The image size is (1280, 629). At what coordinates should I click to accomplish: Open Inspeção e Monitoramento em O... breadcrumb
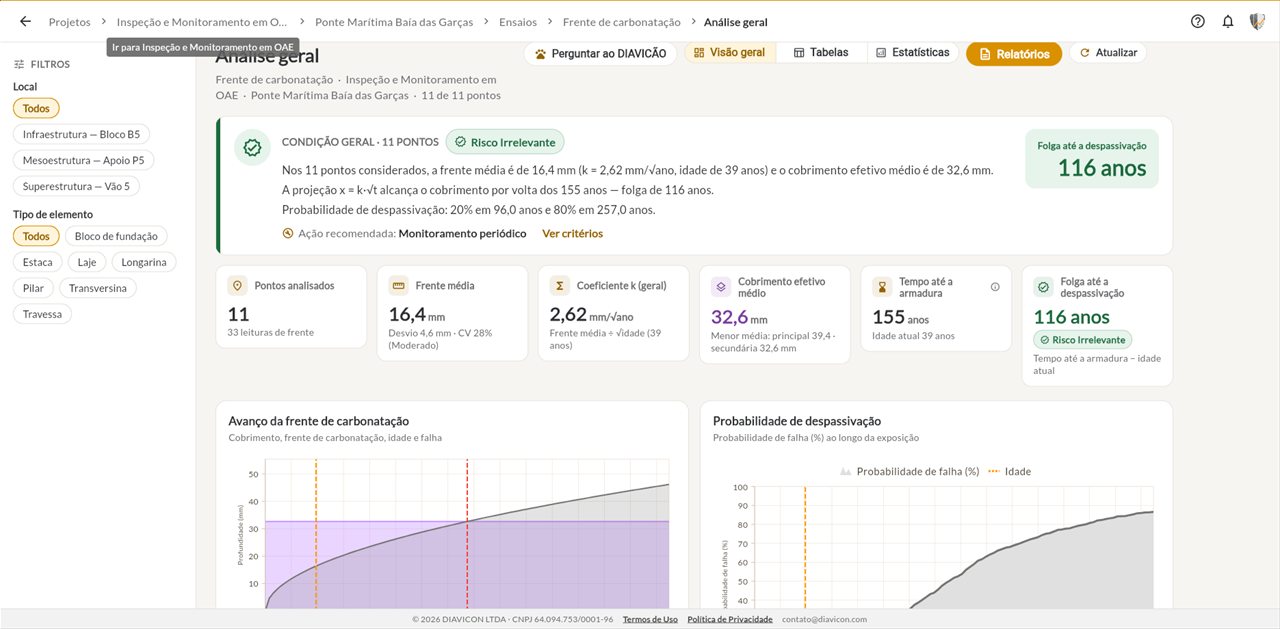pyautogui.click(x=203, y=22)
